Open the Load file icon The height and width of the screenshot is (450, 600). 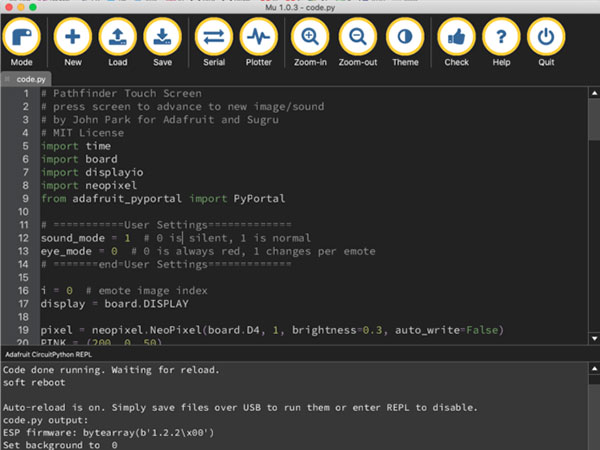[x=117, y=40]
